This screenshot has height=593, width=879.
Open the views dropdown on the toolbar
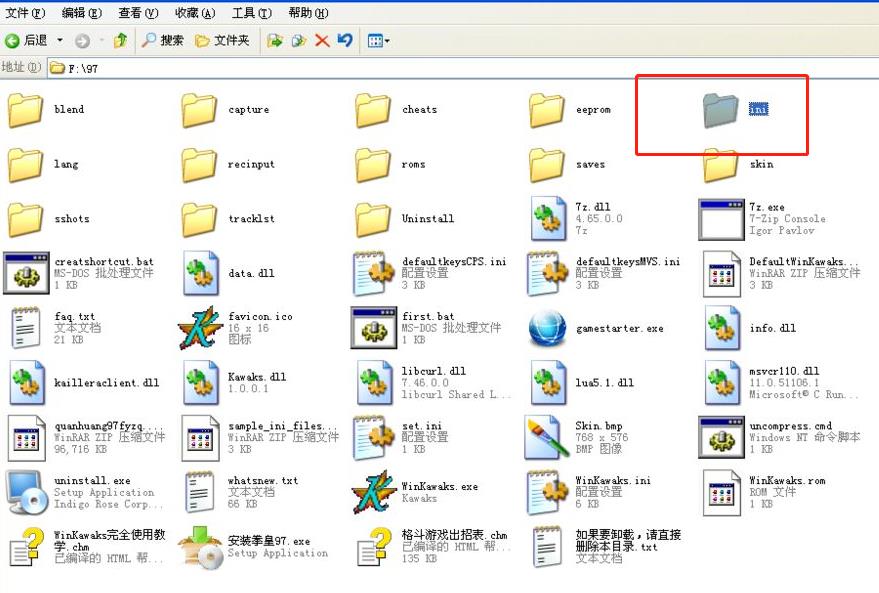pyautogui.click(x=374, y=41)
